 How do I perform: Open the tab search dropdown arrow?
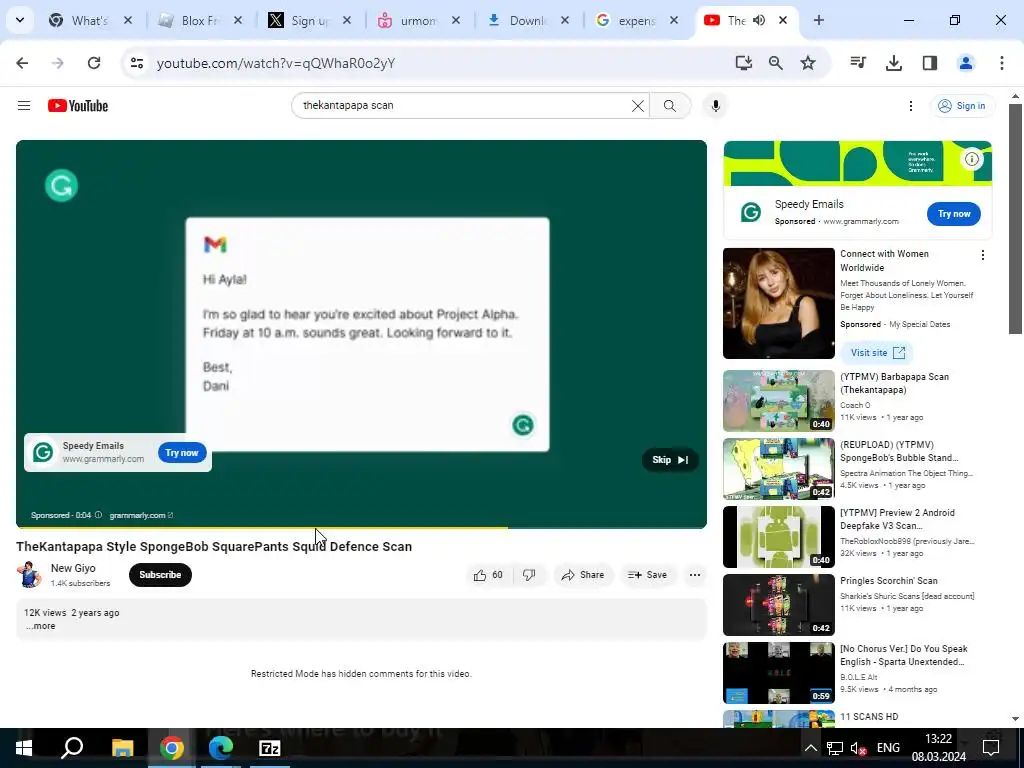tap(20, 20)
